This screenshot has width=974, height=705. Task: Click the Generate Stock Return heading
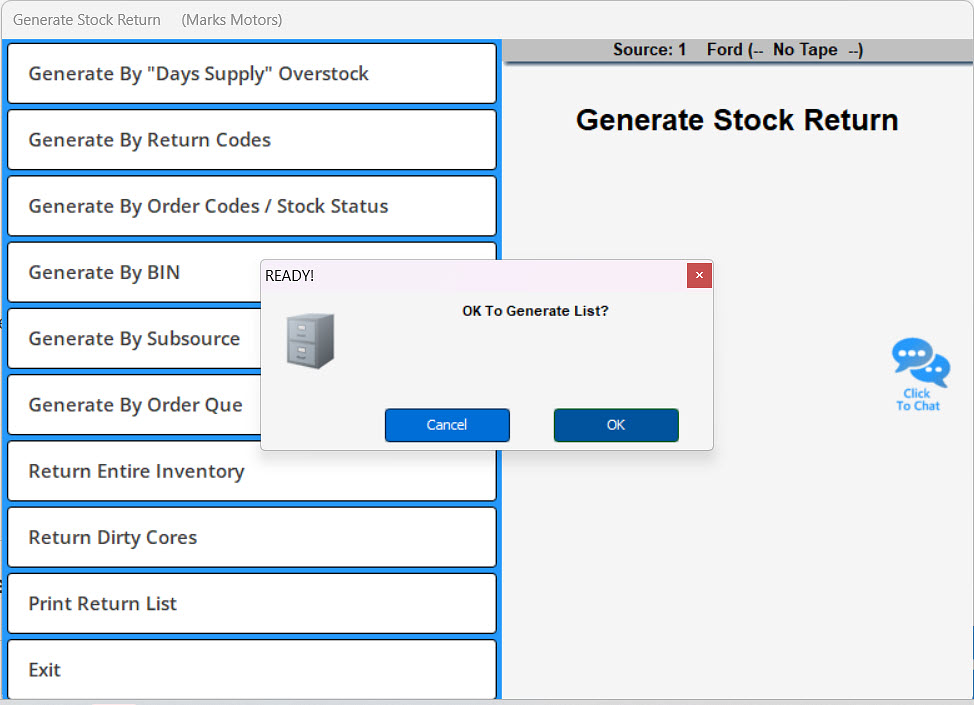pyautogui.click(x=737, y=120)
